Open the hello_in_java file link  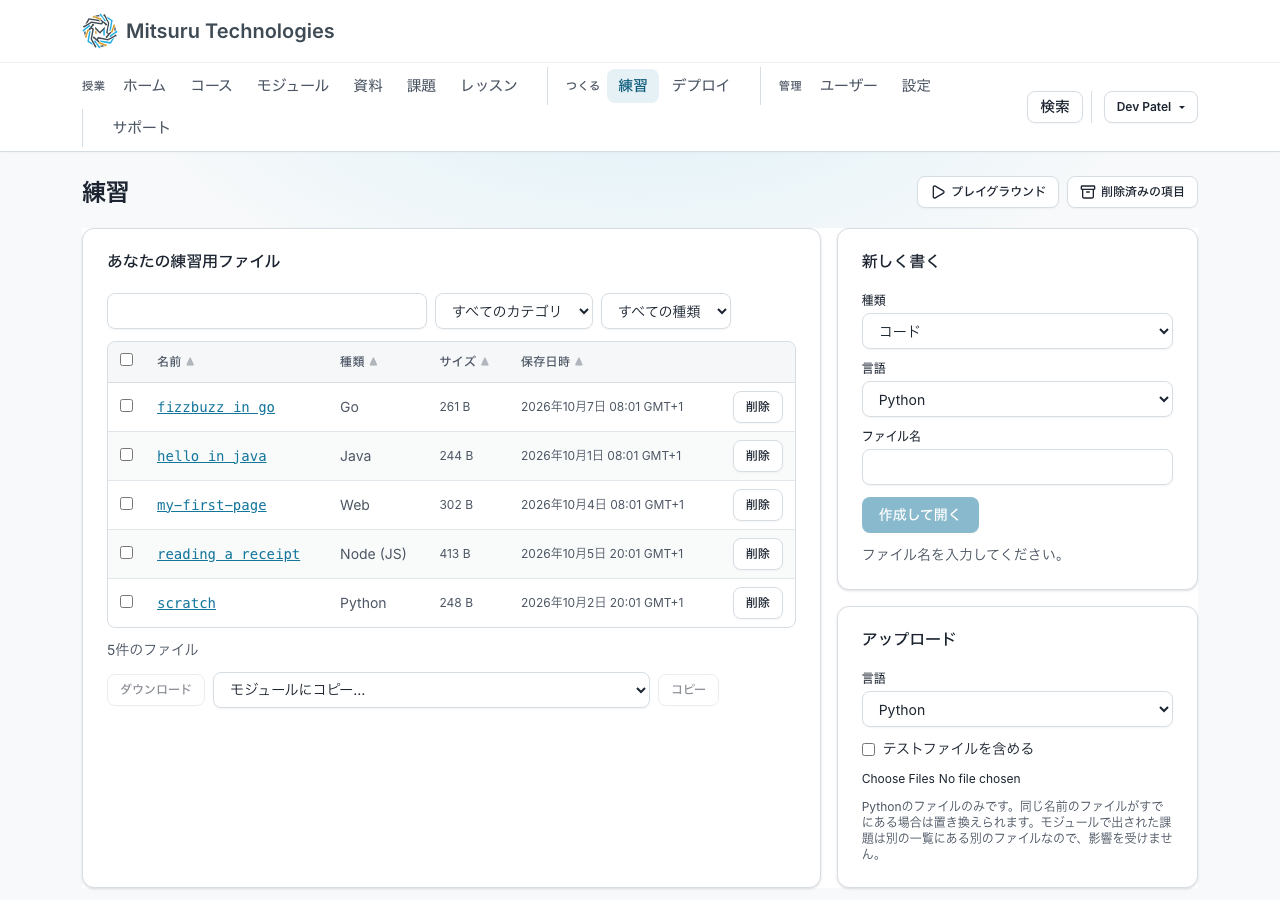(212, 456)
